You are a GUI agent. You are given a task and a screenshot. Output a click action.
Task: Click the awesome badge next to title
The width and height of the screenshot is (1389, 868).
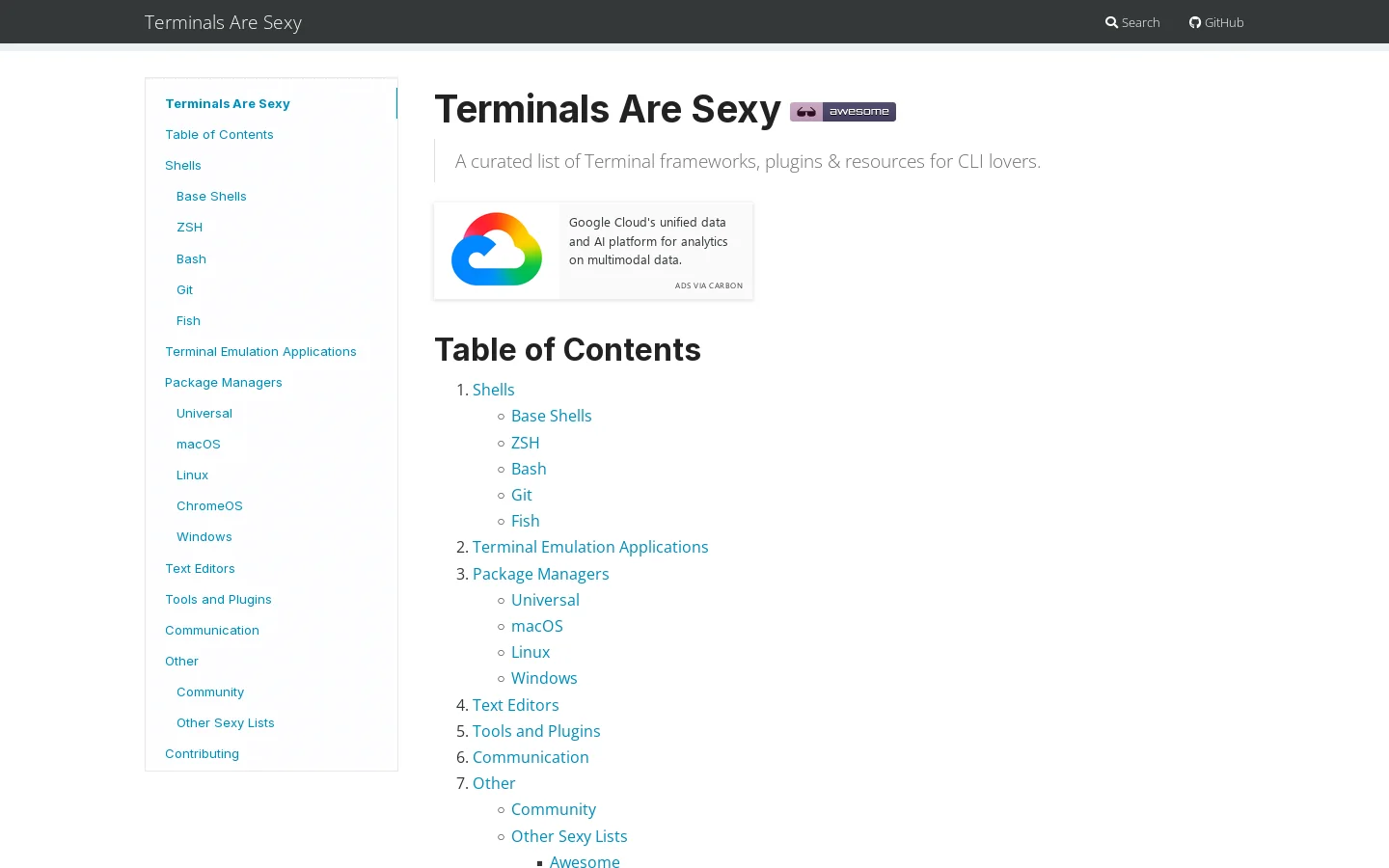[843, 112]
